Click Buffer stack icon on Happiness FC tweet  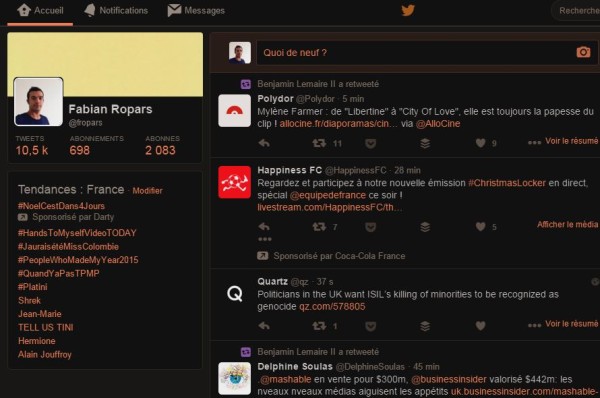425,227
